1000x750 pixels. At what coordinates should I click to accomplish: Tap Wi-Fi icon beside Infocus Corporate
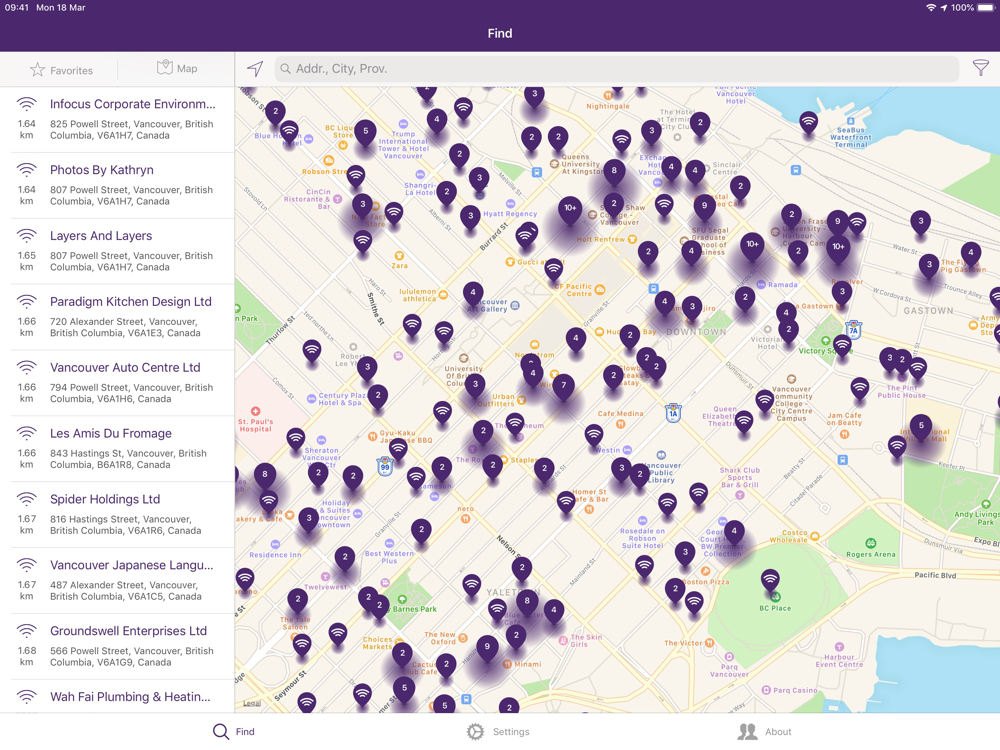coord(27,103)
